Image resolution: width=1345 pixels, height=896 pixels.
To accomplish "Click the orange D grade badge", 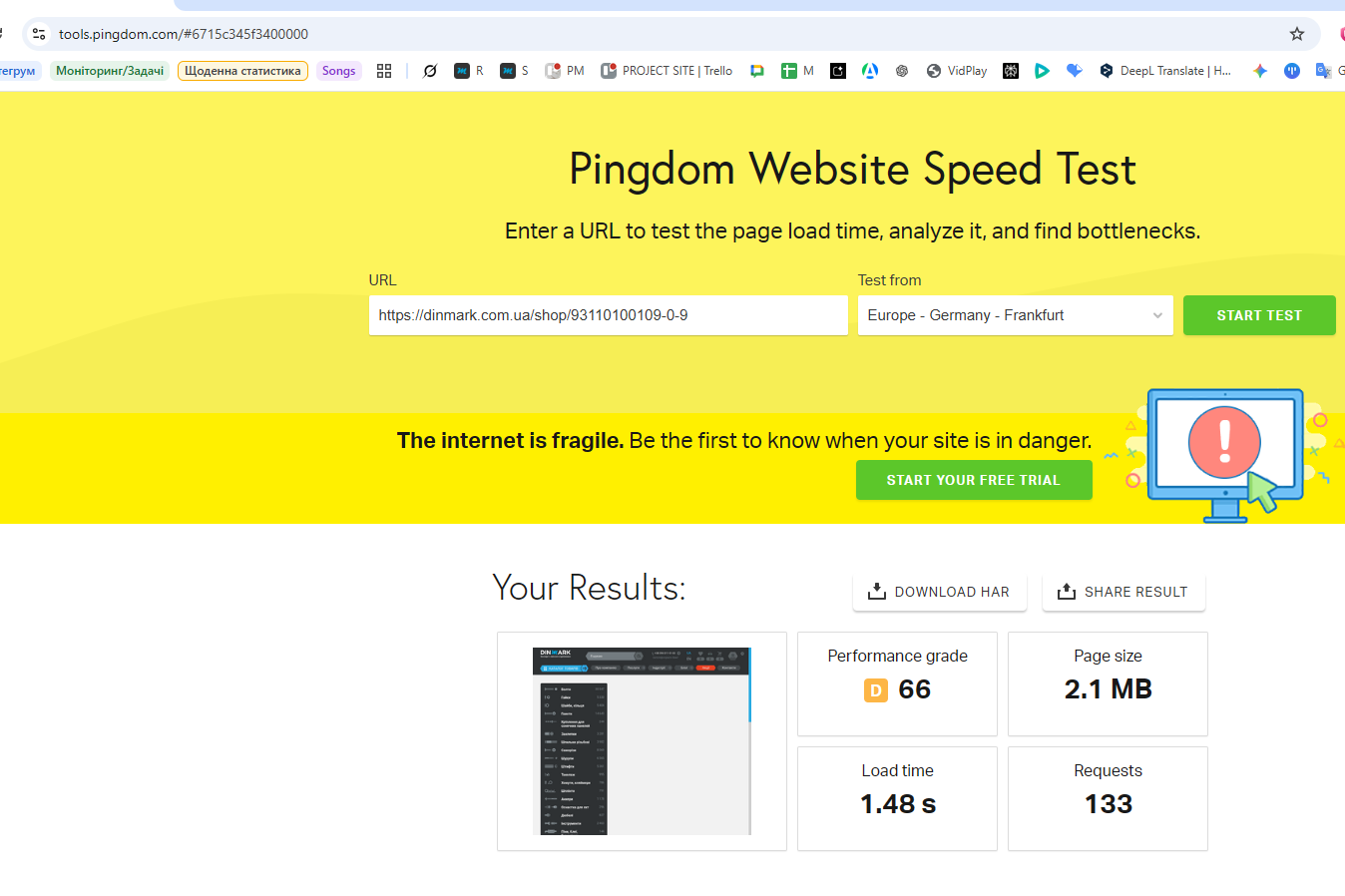I will (x=876, y=690).
